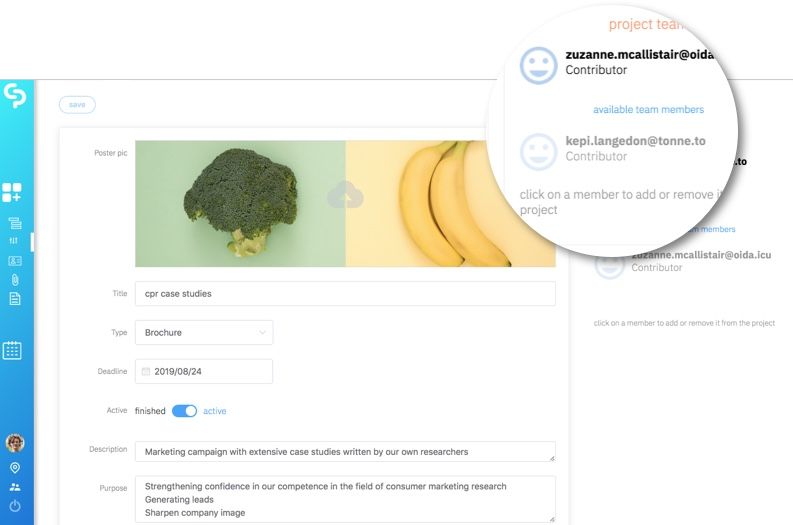
Task: Click the power logout icon
Action: [x=15, y=507]
